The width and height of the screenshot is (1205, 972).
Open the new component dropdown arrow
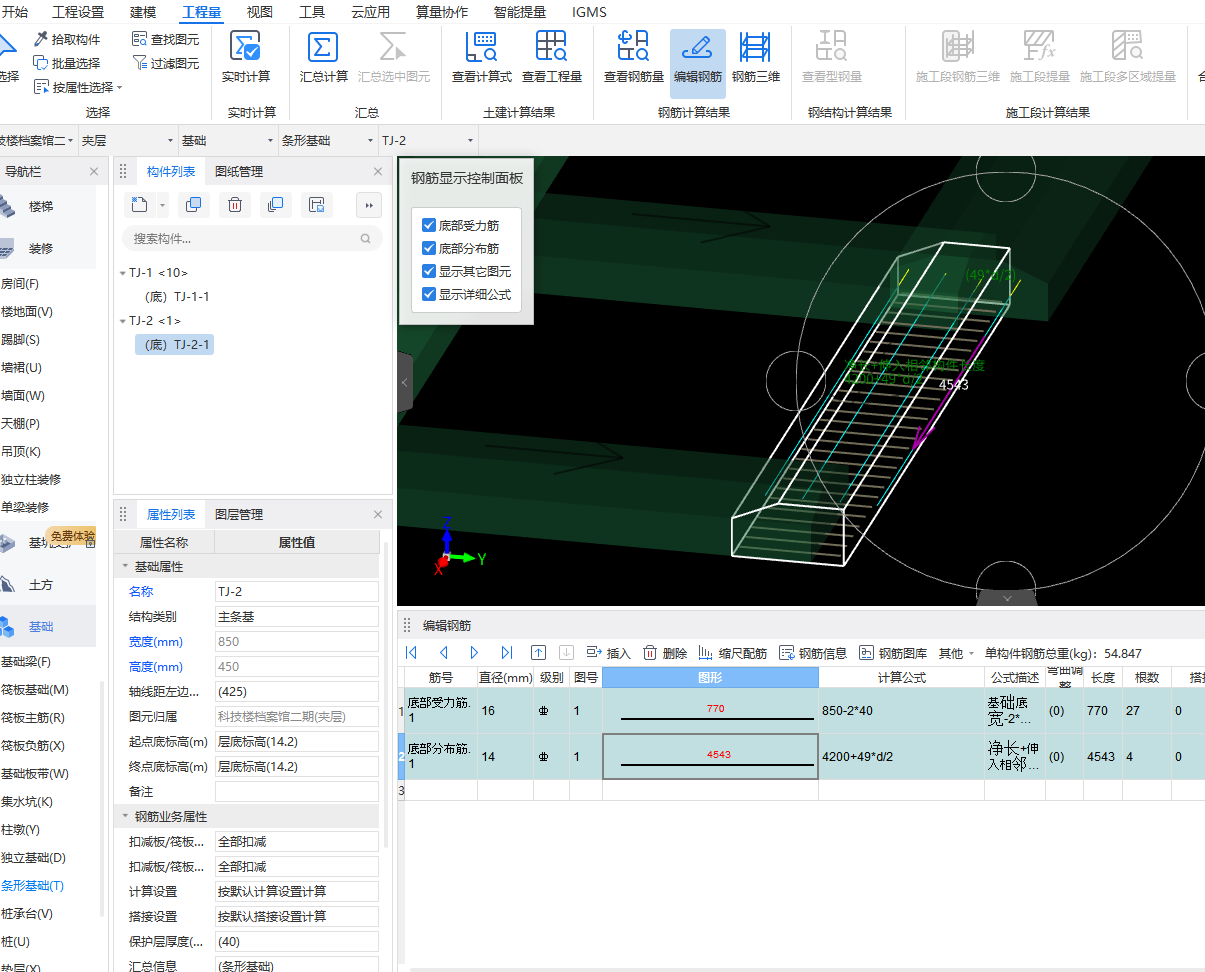point(162,205)
